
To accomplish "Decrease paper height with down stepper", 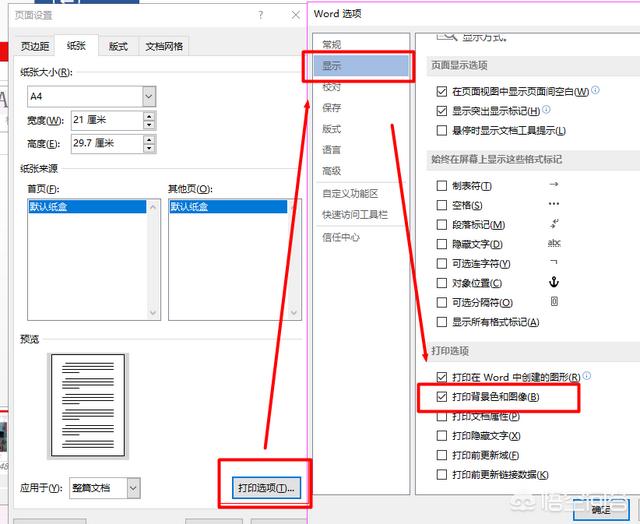I will tap(149, 149).
